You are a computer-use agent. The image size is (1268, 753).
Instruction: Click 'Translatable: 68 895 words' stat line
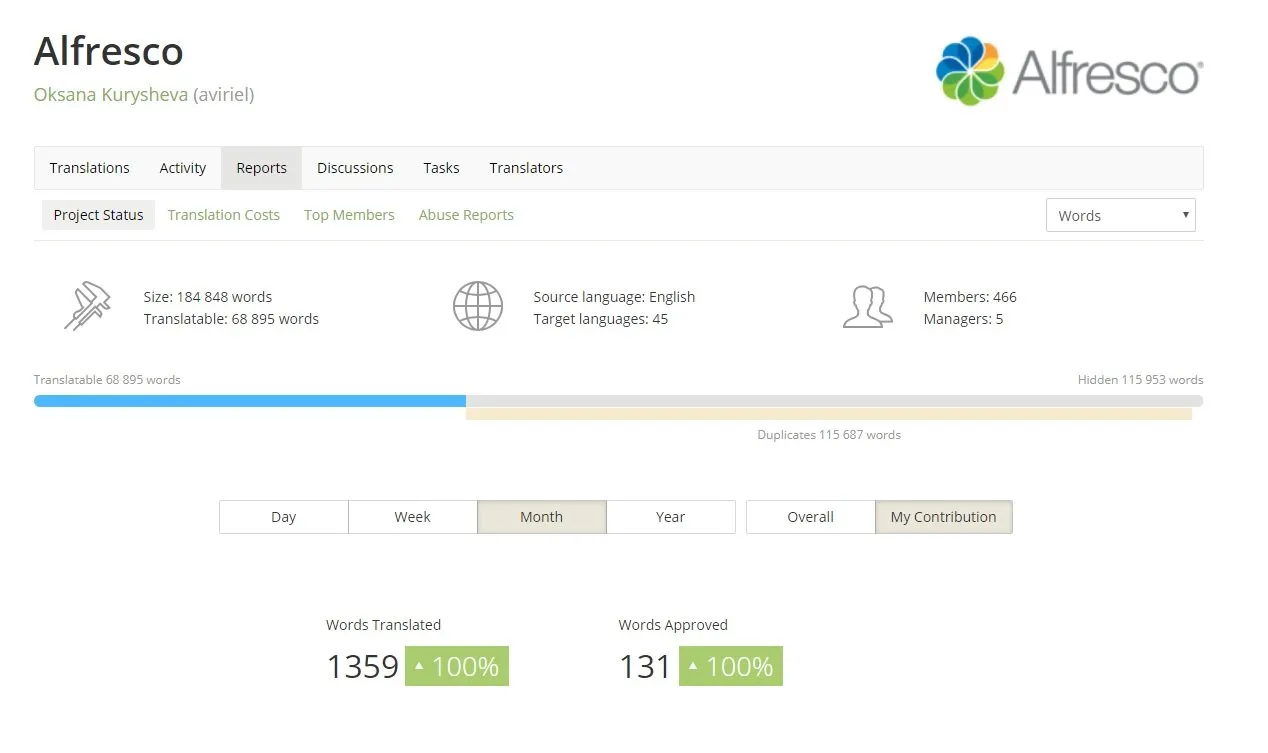(x=231, y=319)
